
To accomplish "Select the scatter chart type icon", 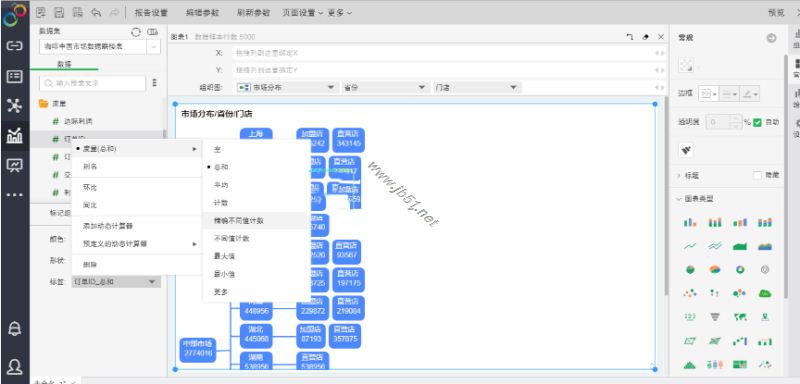I will pyautogui.click(x=690, y=293).
